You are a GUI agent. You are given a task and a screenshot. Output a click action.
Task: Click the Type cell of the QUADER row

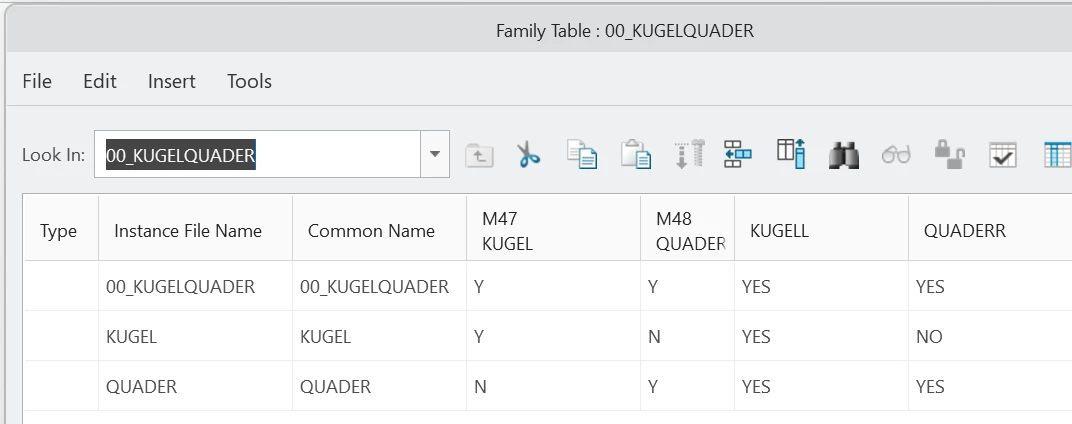point(62,386)
